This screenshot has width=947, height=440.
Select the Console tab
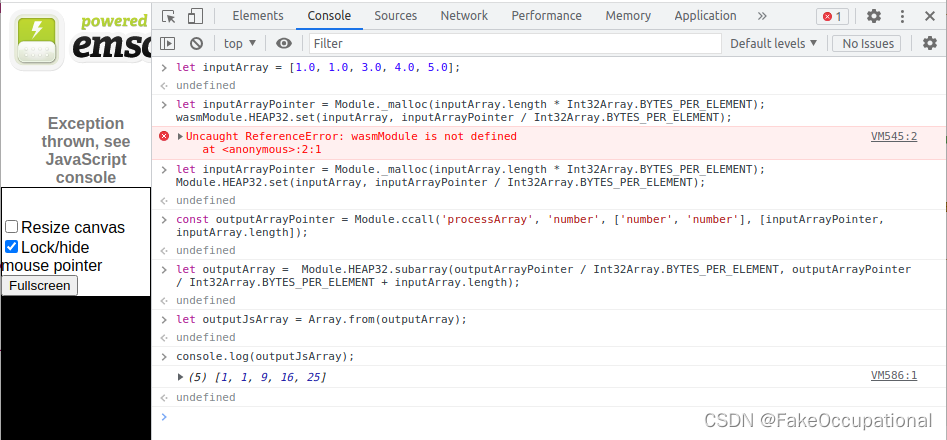(329, 16)
